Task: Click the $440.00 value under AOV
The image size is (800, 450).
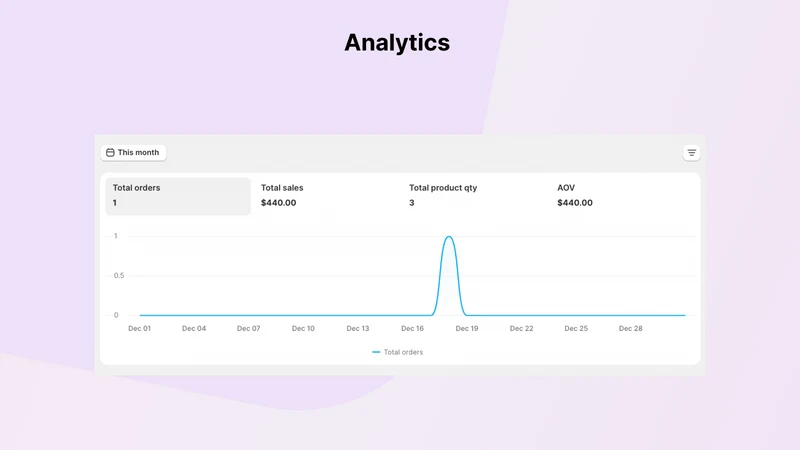Action: 575,203
